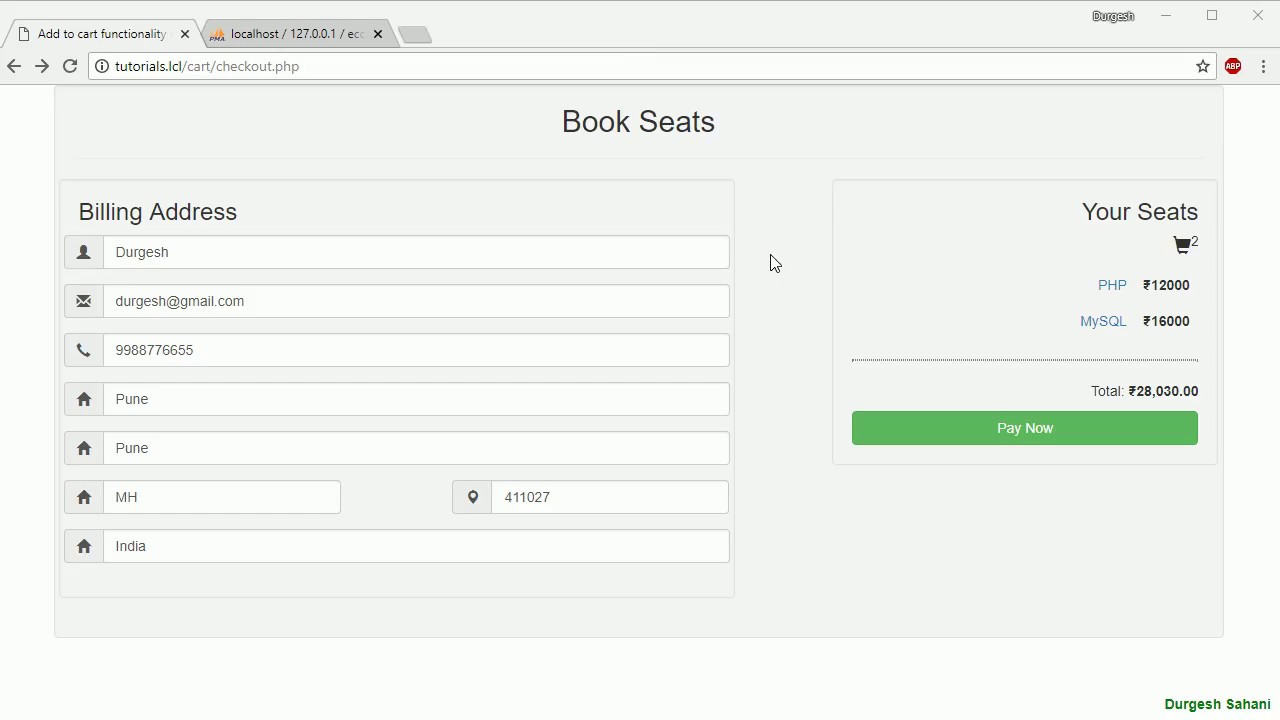Viewport: 1280px width, 720px height.
Task: Click the browser forward arrow
Action: pyautogui.click(x=42, y=66)
